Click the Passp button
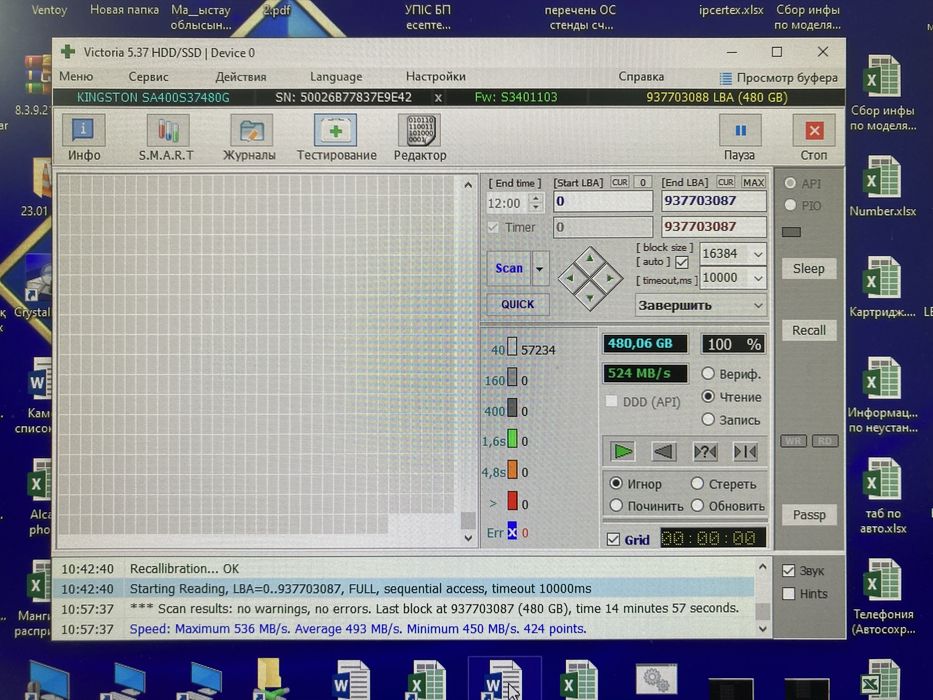The image size is (933, 700). 809,515
